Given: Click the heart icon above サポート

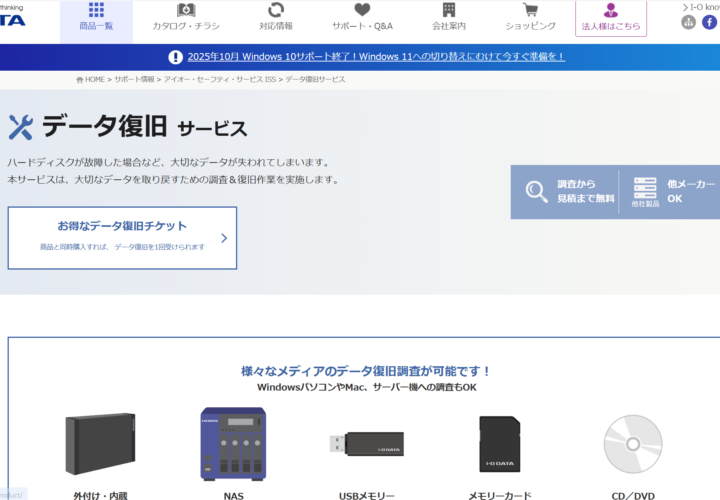Looking at the screenshot, I should 362,10.
